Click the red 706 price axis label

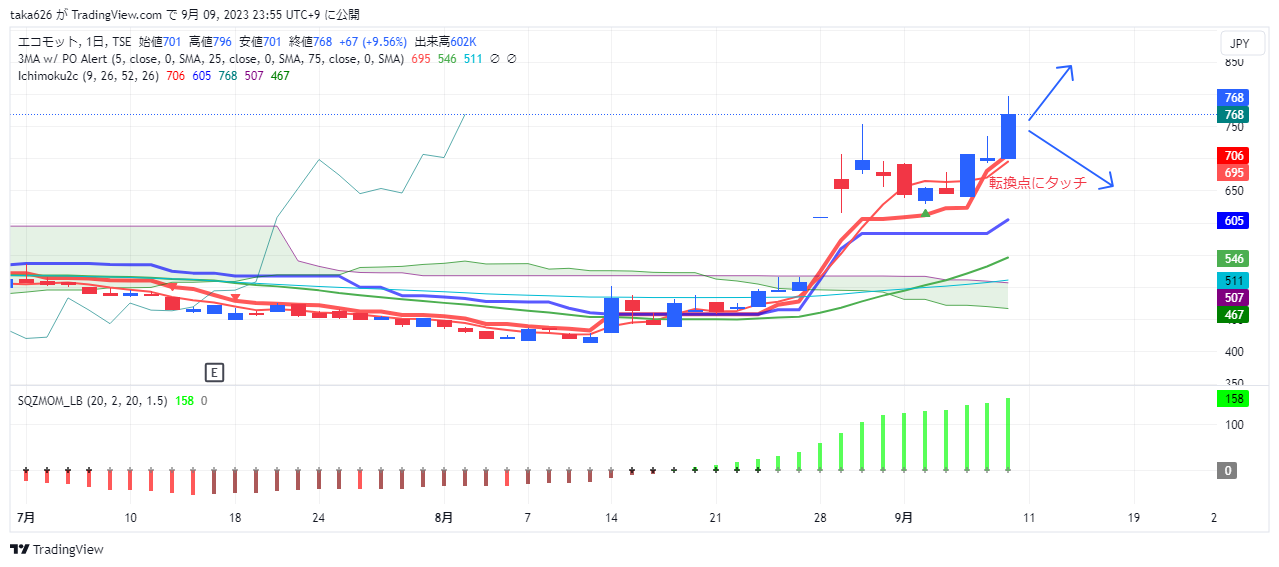pyautogui.click(x=1233, y=156)
